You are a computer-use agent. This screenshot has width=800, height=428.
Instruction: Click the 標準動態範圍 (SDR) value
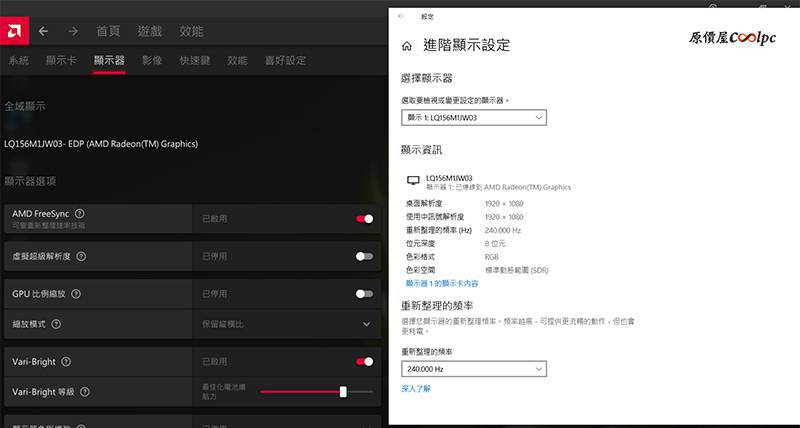516,270
